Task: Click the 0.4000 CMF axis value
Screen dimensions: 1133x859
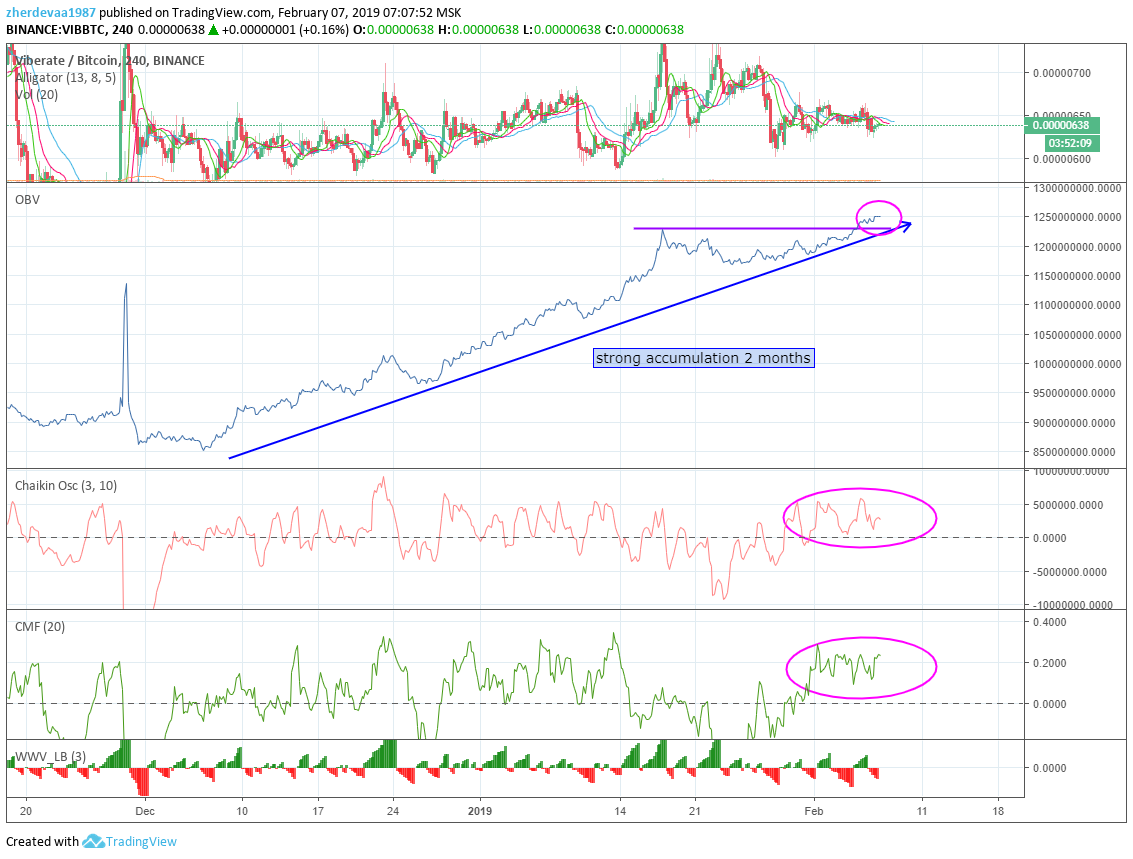Action: pyautogui.click(x=1049, y=622)
